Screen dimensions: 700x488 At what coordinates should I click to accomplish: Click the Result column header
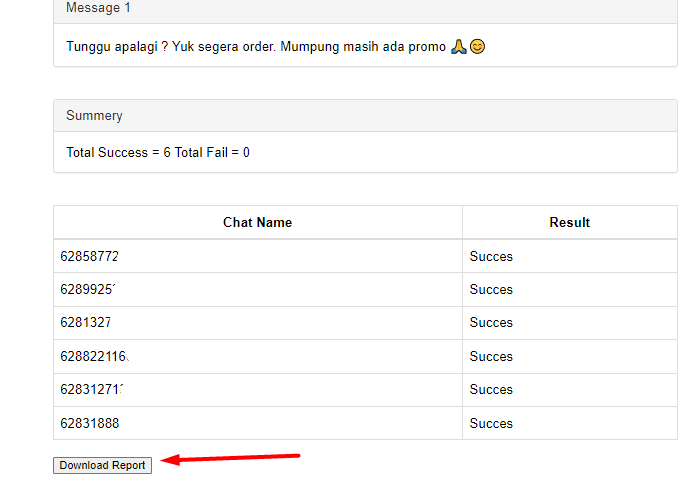(569, 222)
